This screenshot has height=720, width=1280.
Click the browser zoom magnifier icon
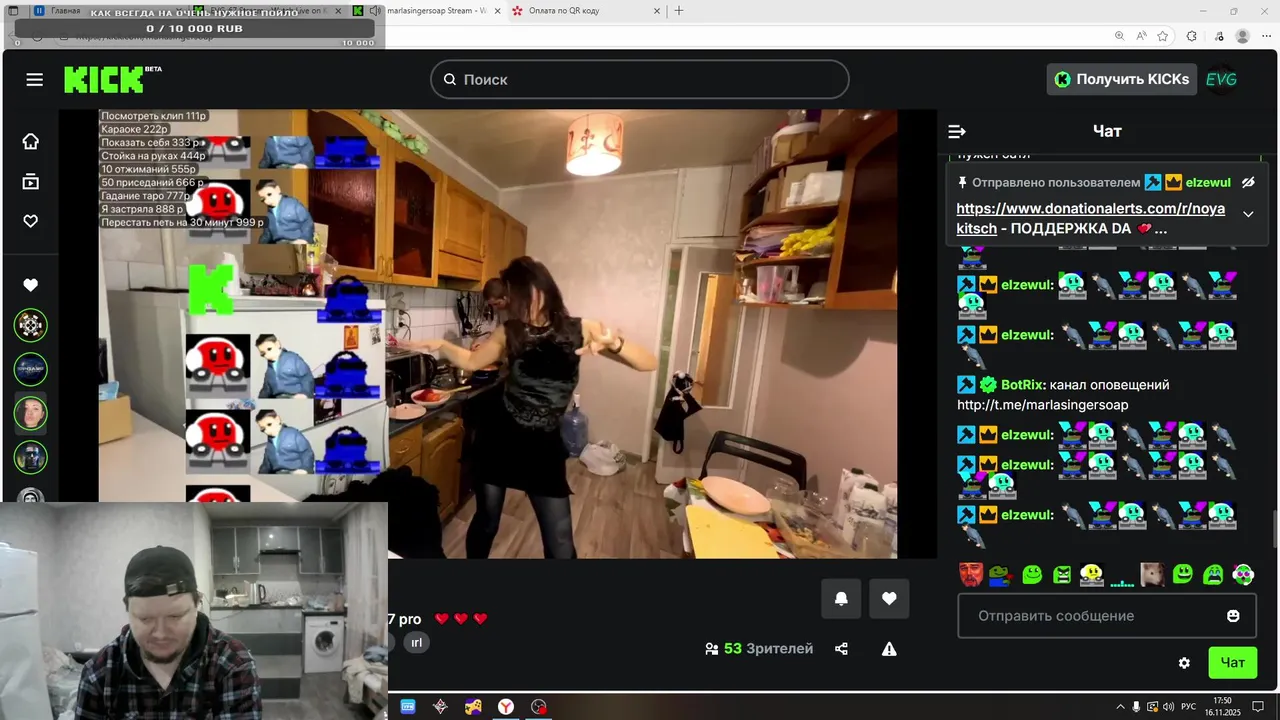coord(1119,36)
